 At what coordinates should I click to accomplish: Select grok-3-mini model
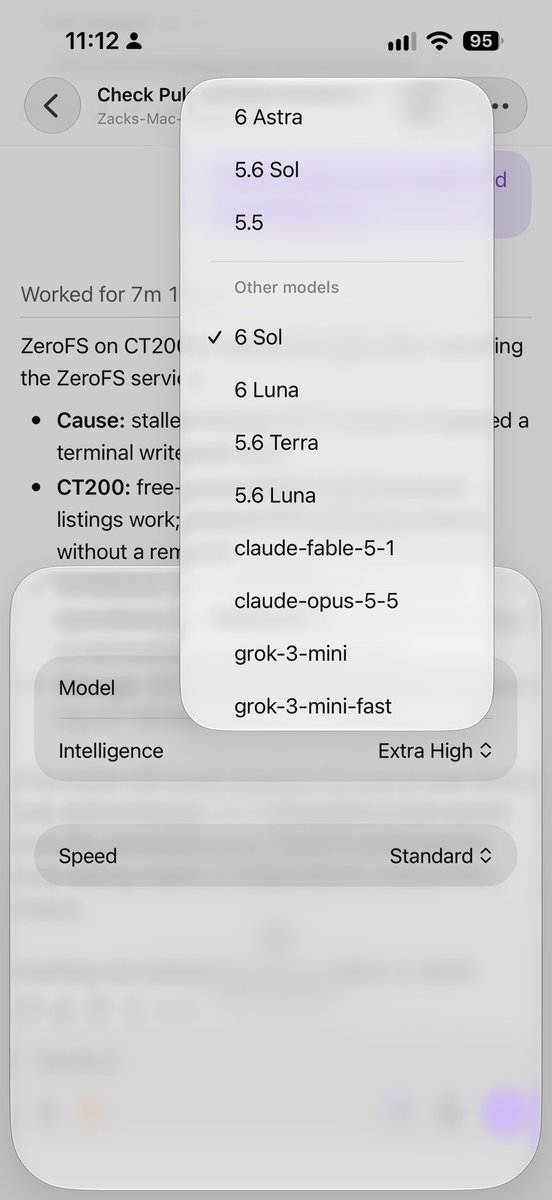(336, 654)
